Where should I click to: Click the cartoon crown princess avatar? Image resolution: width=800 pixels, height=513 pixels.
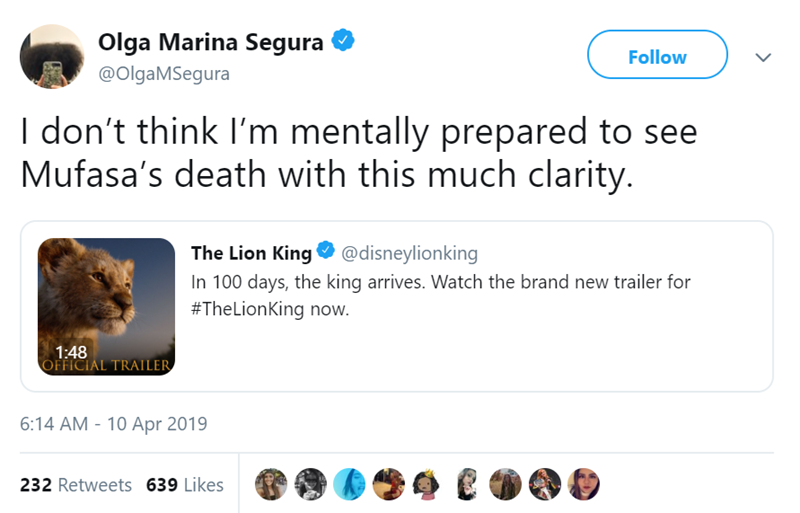click(427, 484)
